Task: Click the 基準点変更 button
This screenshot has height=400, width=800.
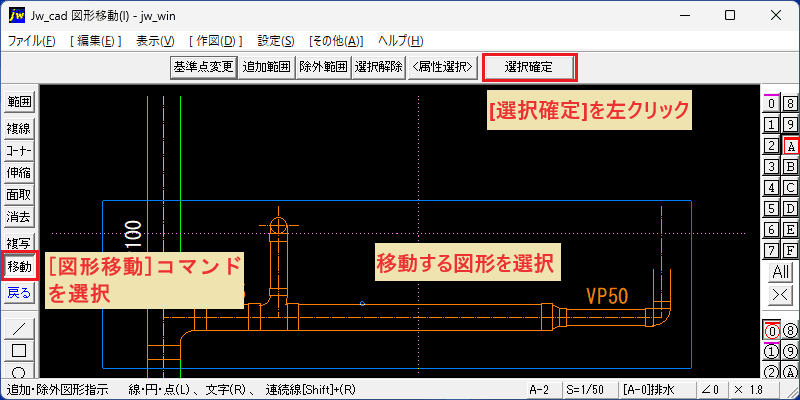Action: point(203,67)
